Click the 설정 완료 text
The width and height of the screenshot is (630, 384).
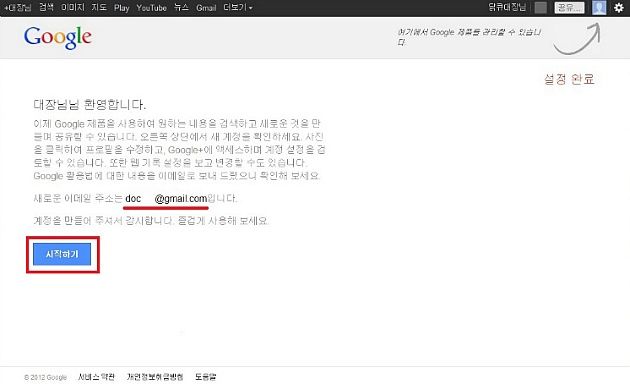click(569, 79)
